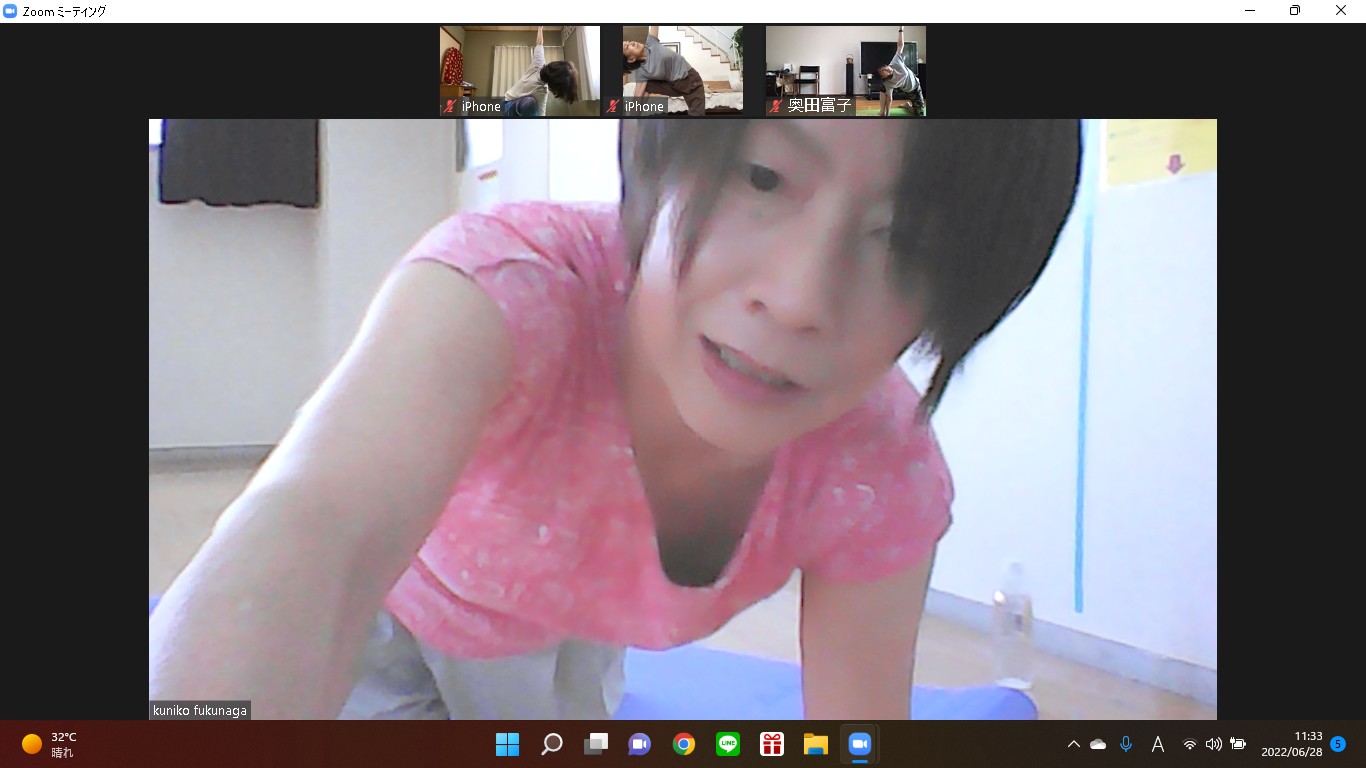Click the kuniko fukunaga name label
This screenshot has height=768, width=1366.
pos(200,710)
